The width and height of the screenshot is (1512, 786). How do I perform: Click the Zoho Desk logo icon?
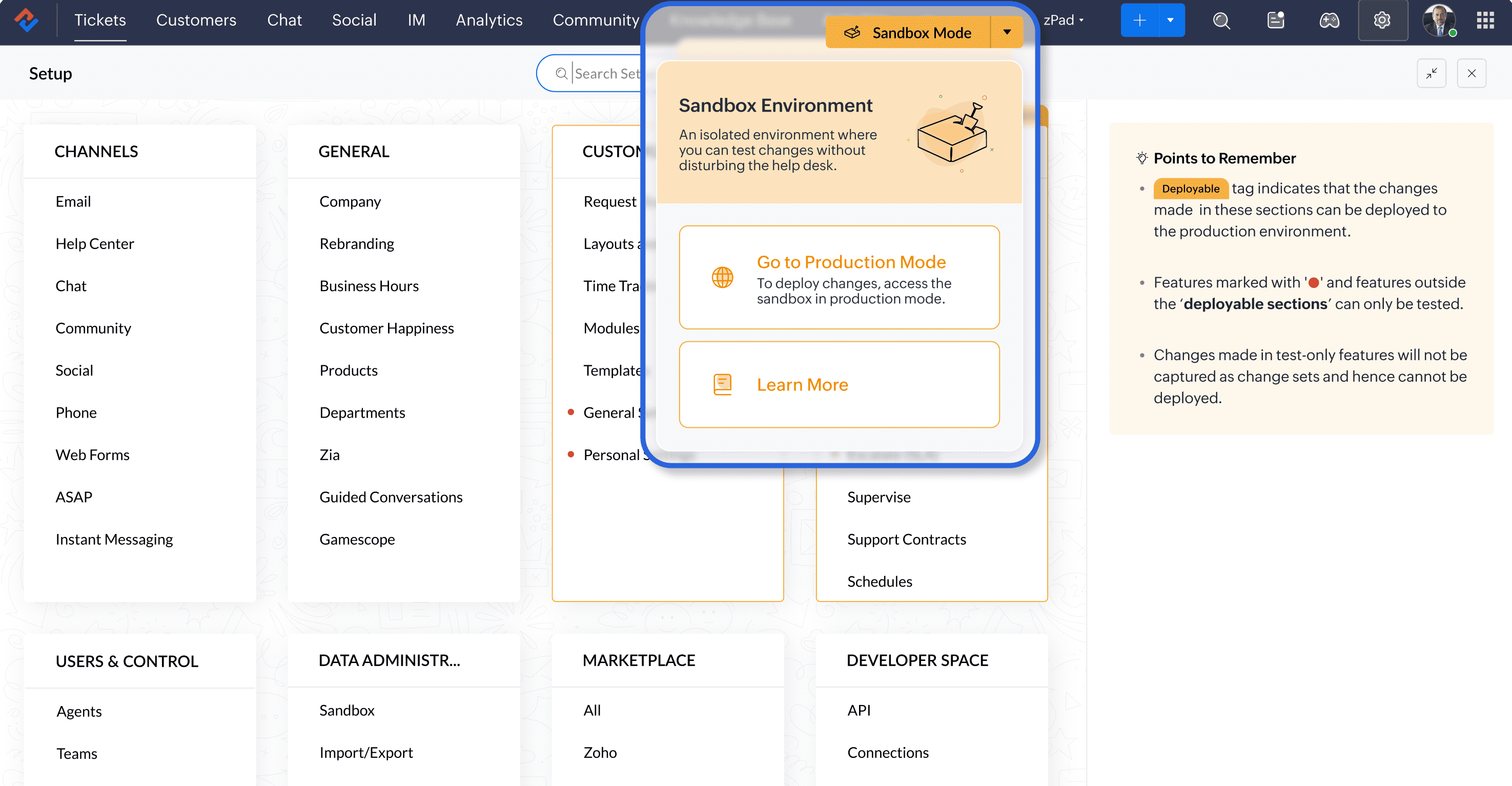coord(26,20)
